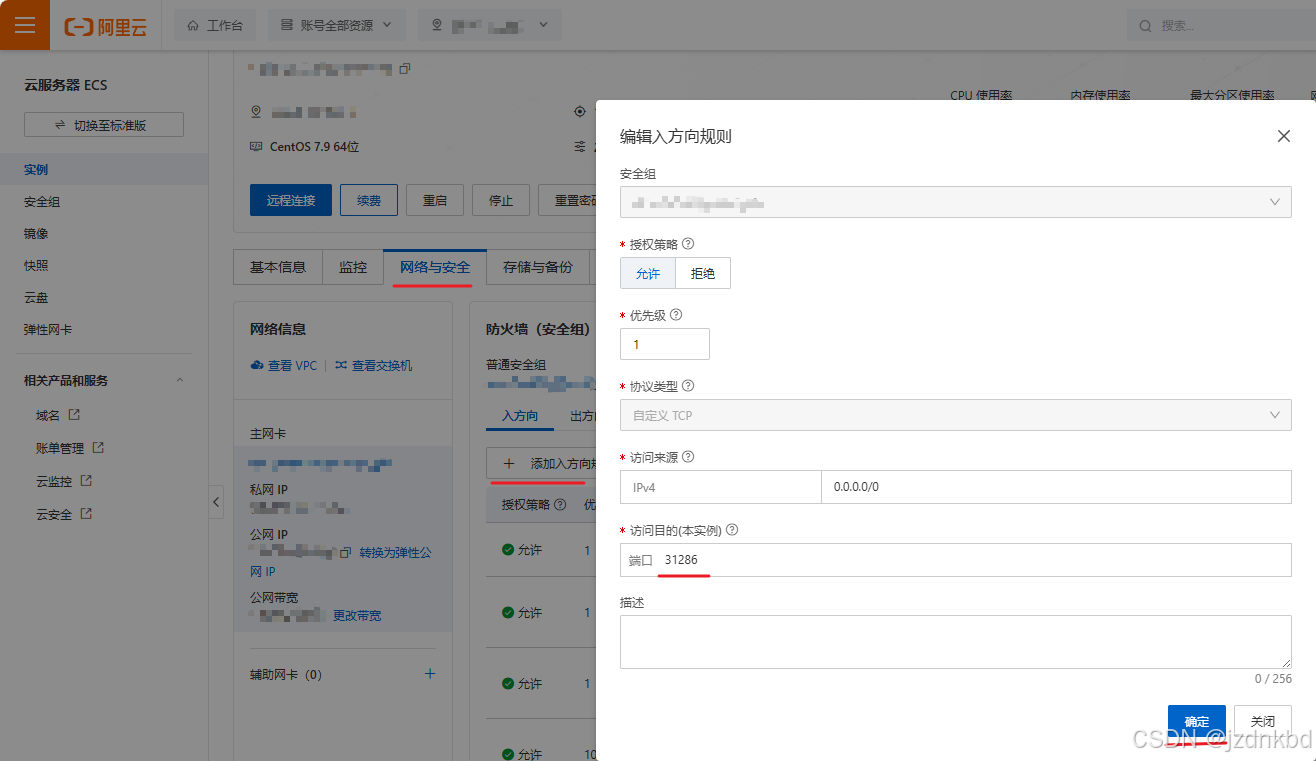This screenshot has width=1316, height=761.
Task: Expand the 账号全部资源 dropdown
Action: (x=336, y=25)
